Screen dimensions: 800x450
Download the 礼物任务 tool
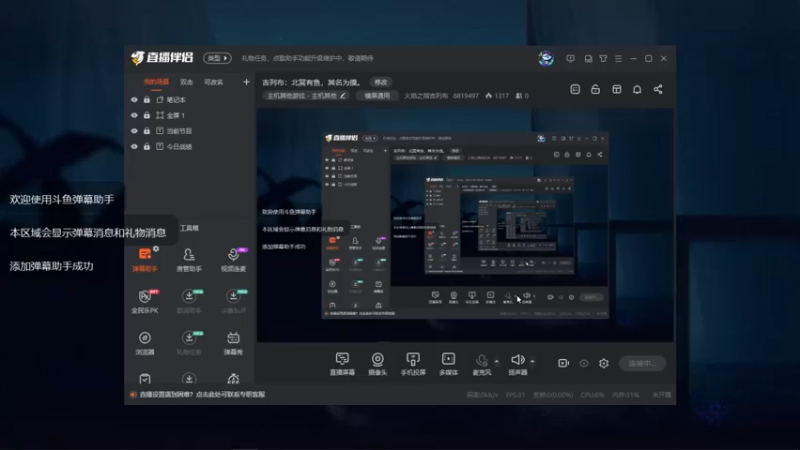pyautogui.click(x=189, y=343)
